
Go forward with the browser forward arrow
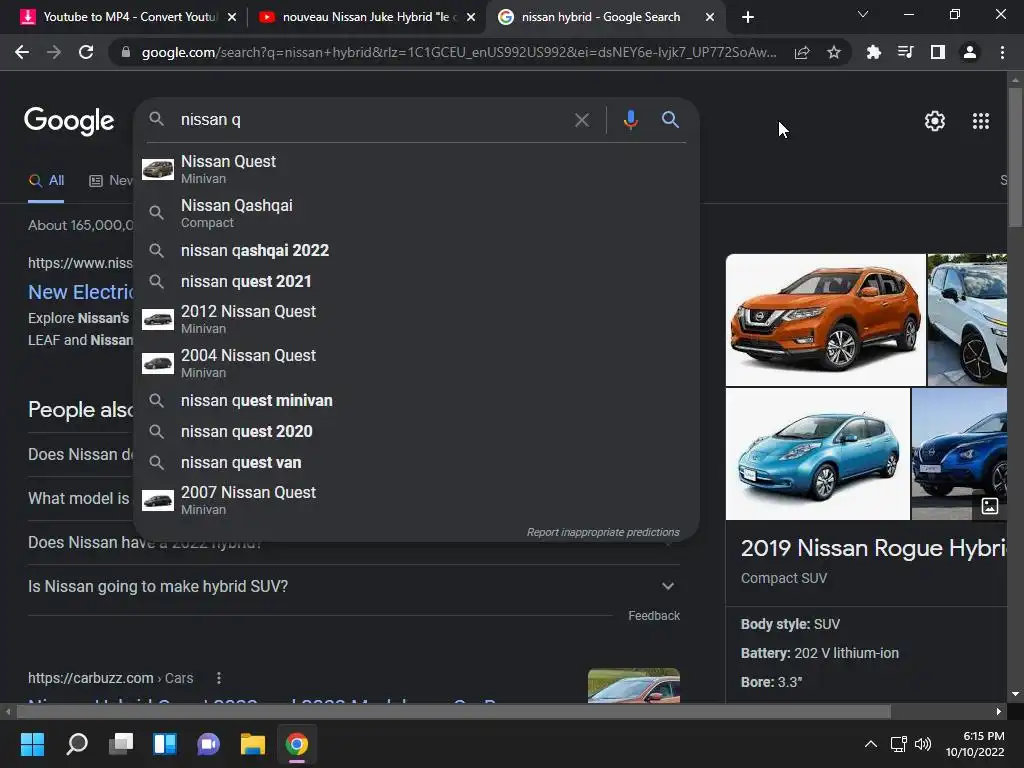click(54, 52)
